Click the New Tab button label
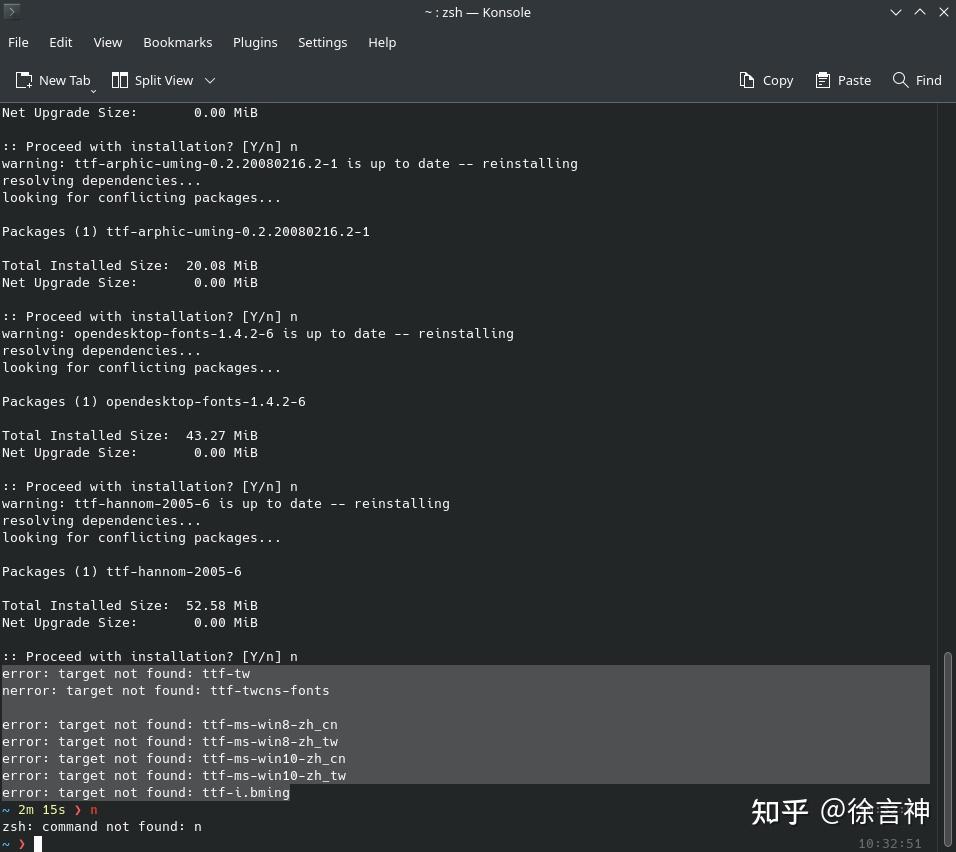956x852 pixels. [x=63, y=80]
